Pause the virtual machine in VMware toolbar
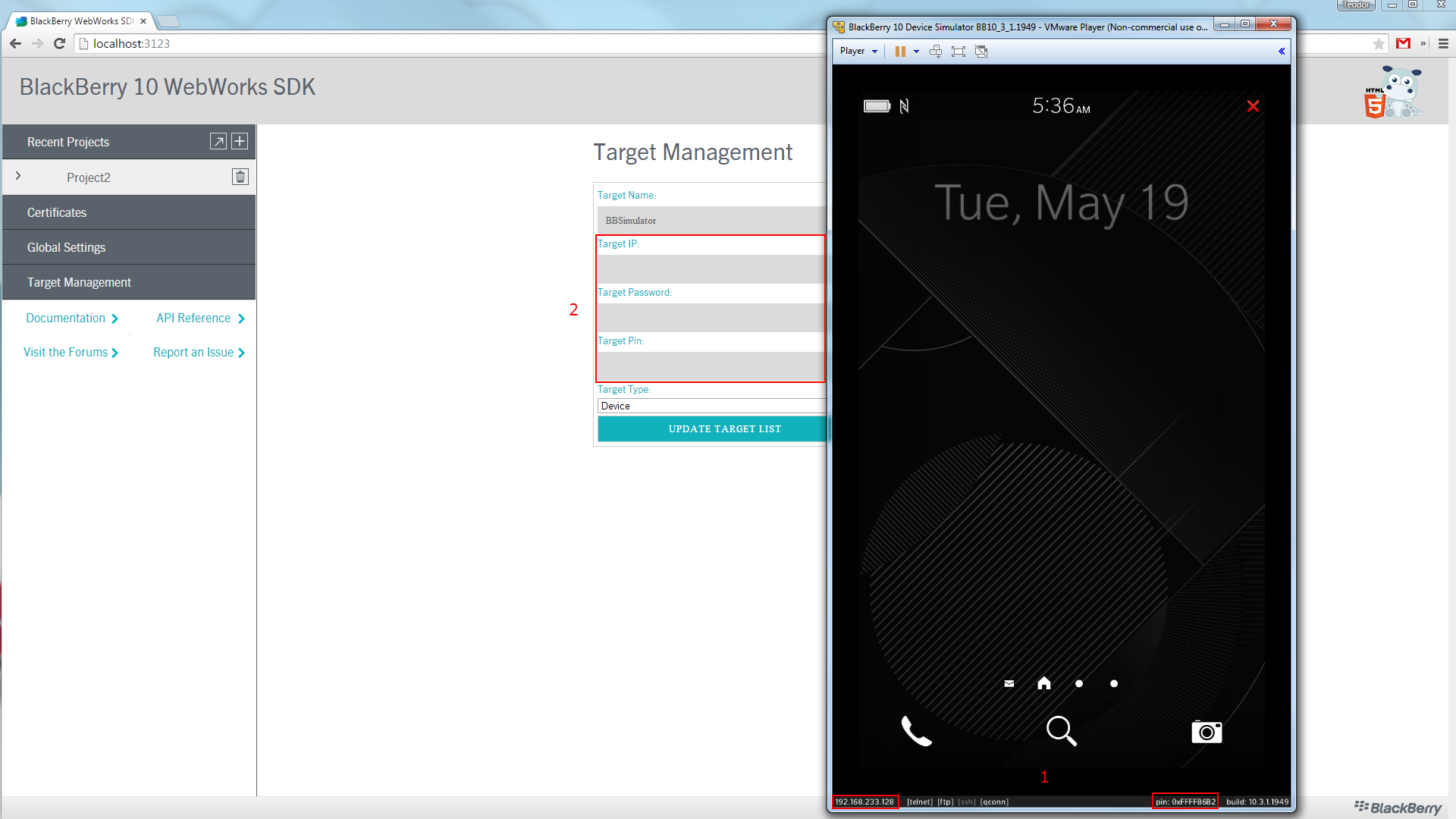The image size is (1456, 819). tap(900, 51)
